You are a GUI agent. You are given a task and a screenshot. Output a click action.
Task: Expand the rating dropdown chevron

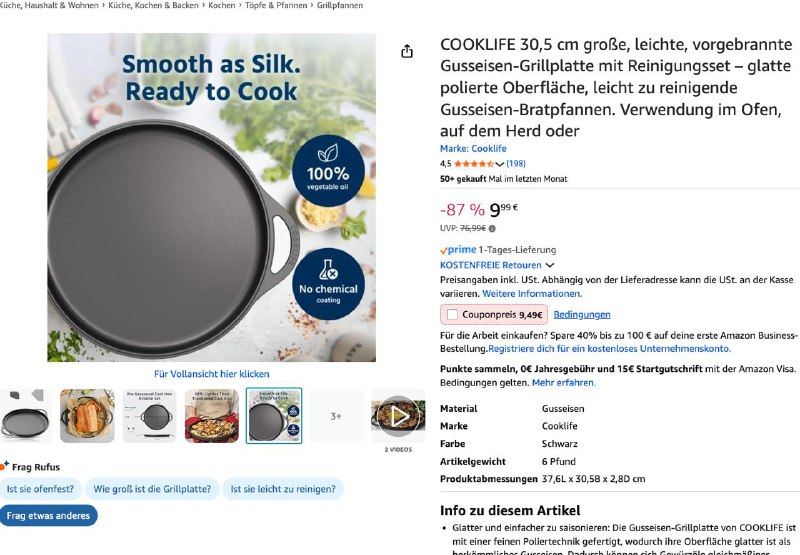[501, 163]
